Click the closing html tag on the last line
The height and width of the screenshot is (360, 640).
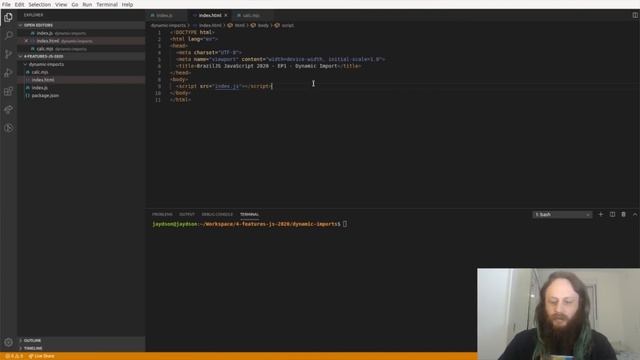(180, 100)
